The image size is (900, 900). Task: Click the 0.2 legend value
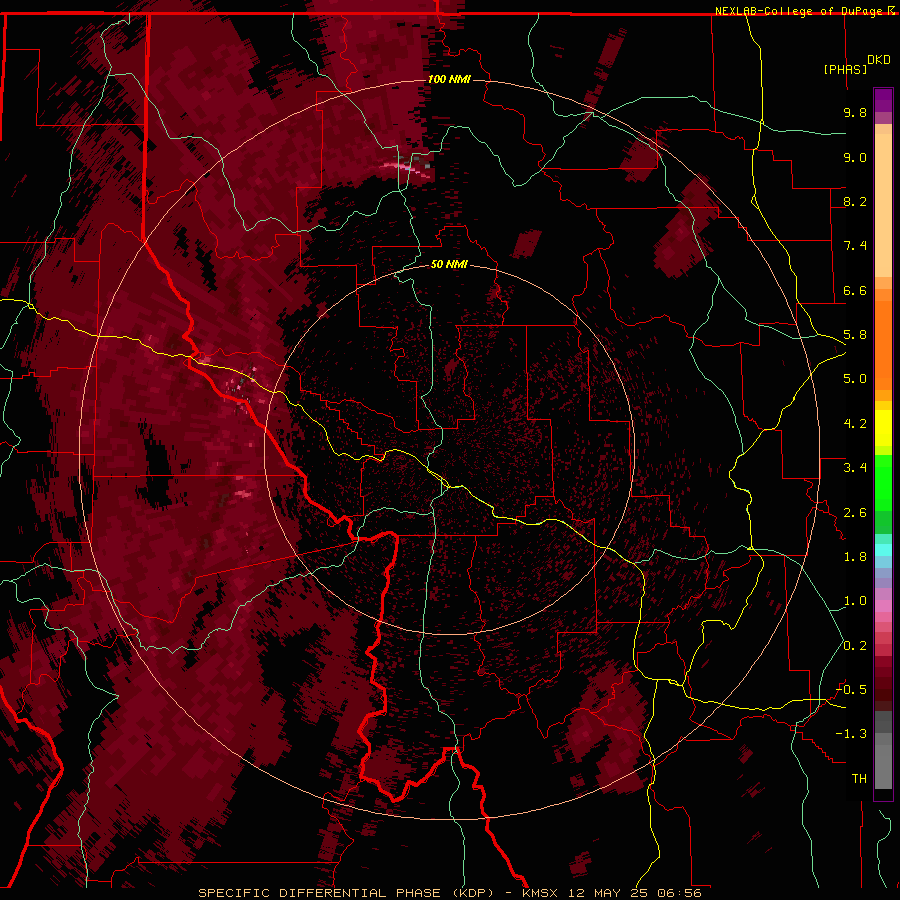[x=855, y=646]
